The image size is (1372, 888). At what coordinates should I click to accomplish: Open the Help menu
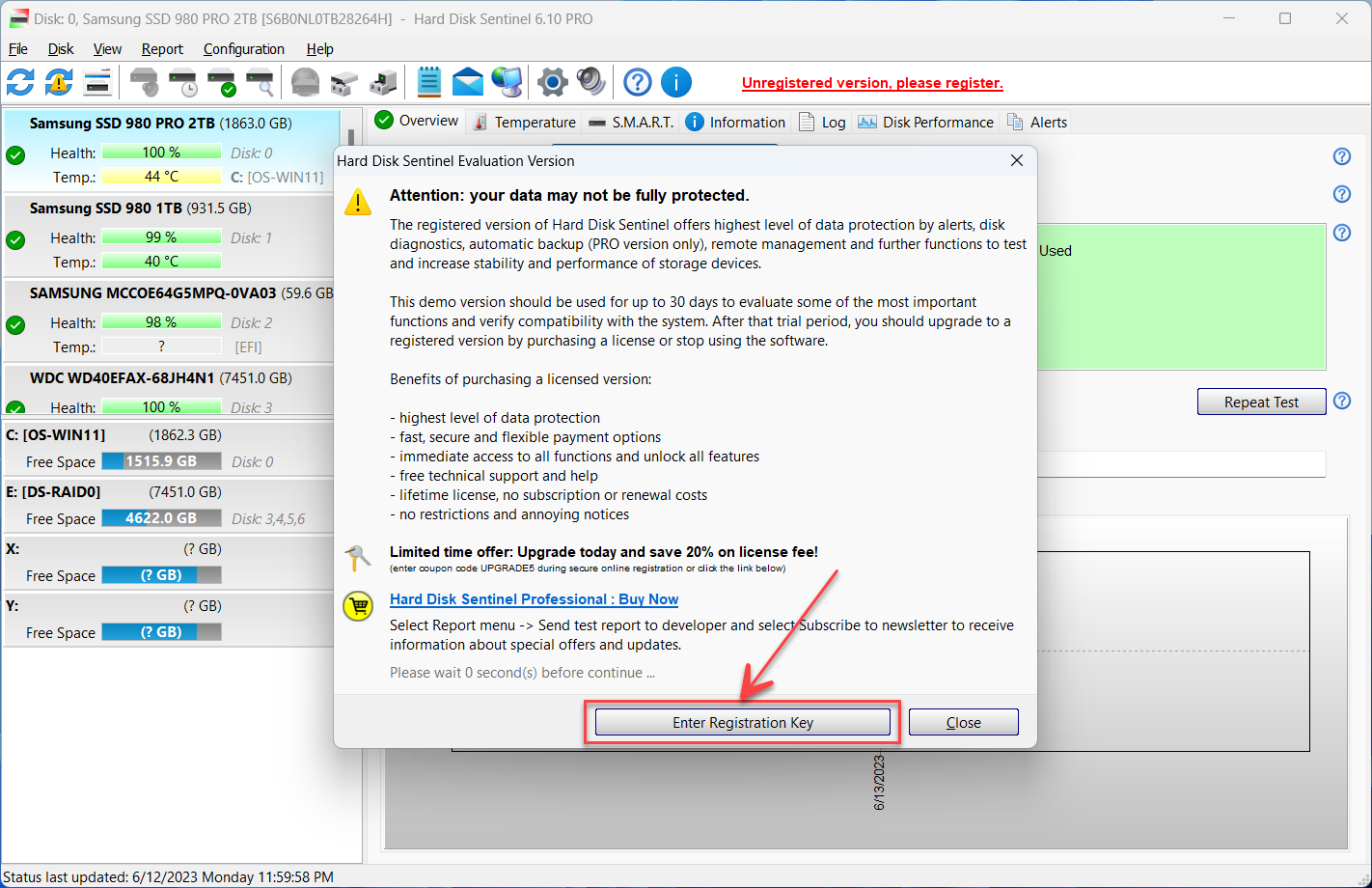[x=320, y=49]
